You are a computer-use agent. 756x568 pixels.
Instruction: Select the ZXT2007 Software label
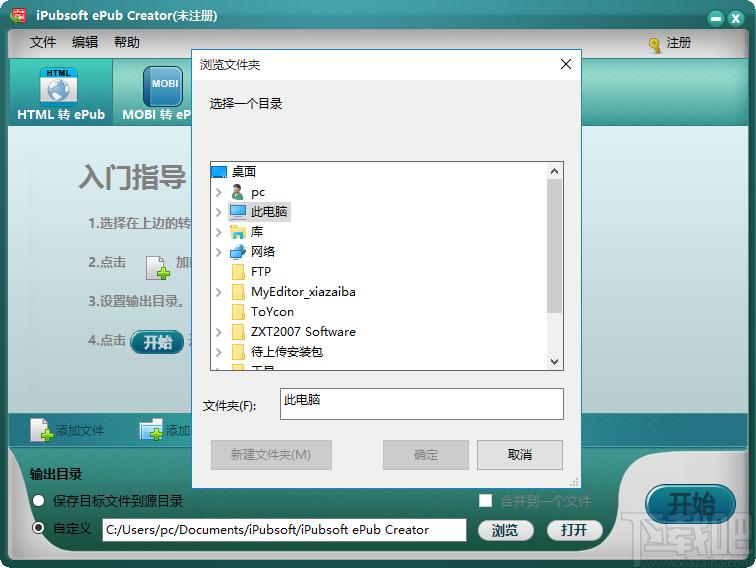tap(303, 332)
